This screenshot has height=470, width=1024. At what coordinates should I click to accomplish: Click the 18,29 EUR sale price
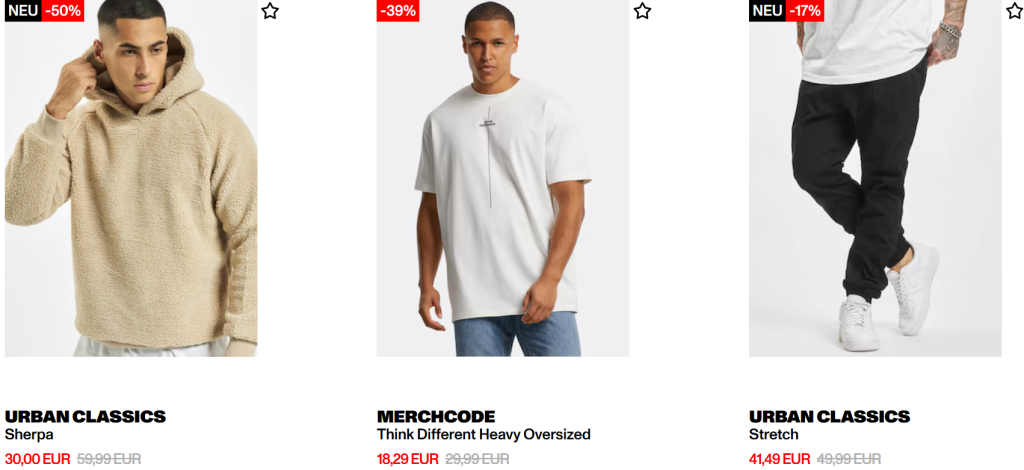[x=408, y=459]
